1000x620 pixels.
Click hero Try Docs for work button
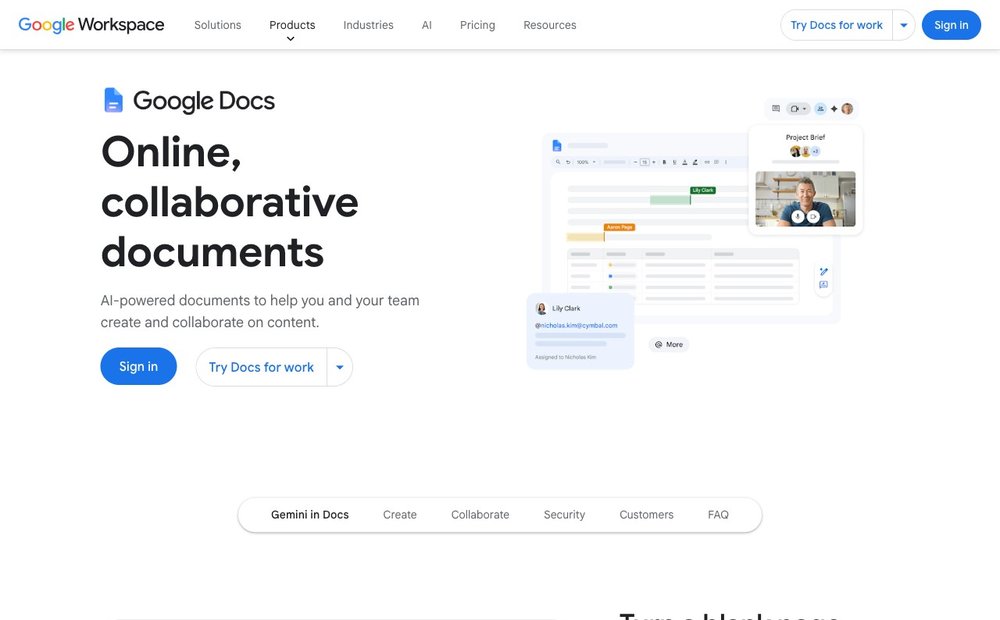point(261,367)
